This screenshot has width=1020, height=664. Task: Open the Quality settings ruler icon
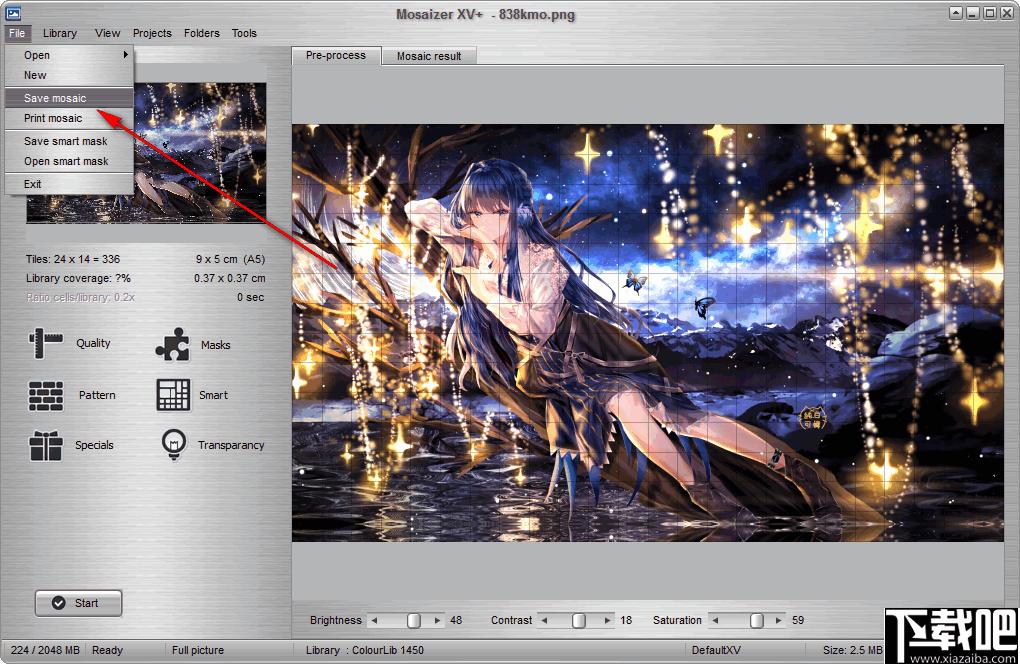coord(46,343)
